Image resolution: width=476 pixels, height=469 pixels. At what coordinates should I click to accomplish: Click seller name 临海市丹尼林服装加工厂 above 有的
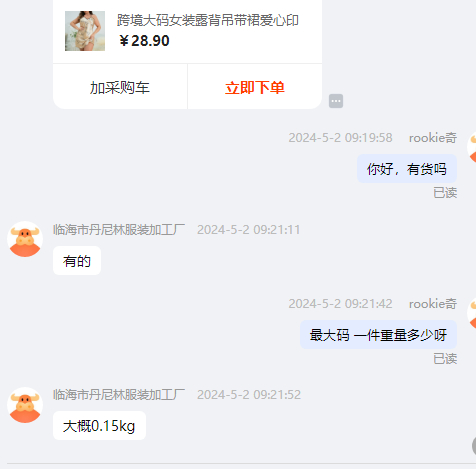pos(119,230)
